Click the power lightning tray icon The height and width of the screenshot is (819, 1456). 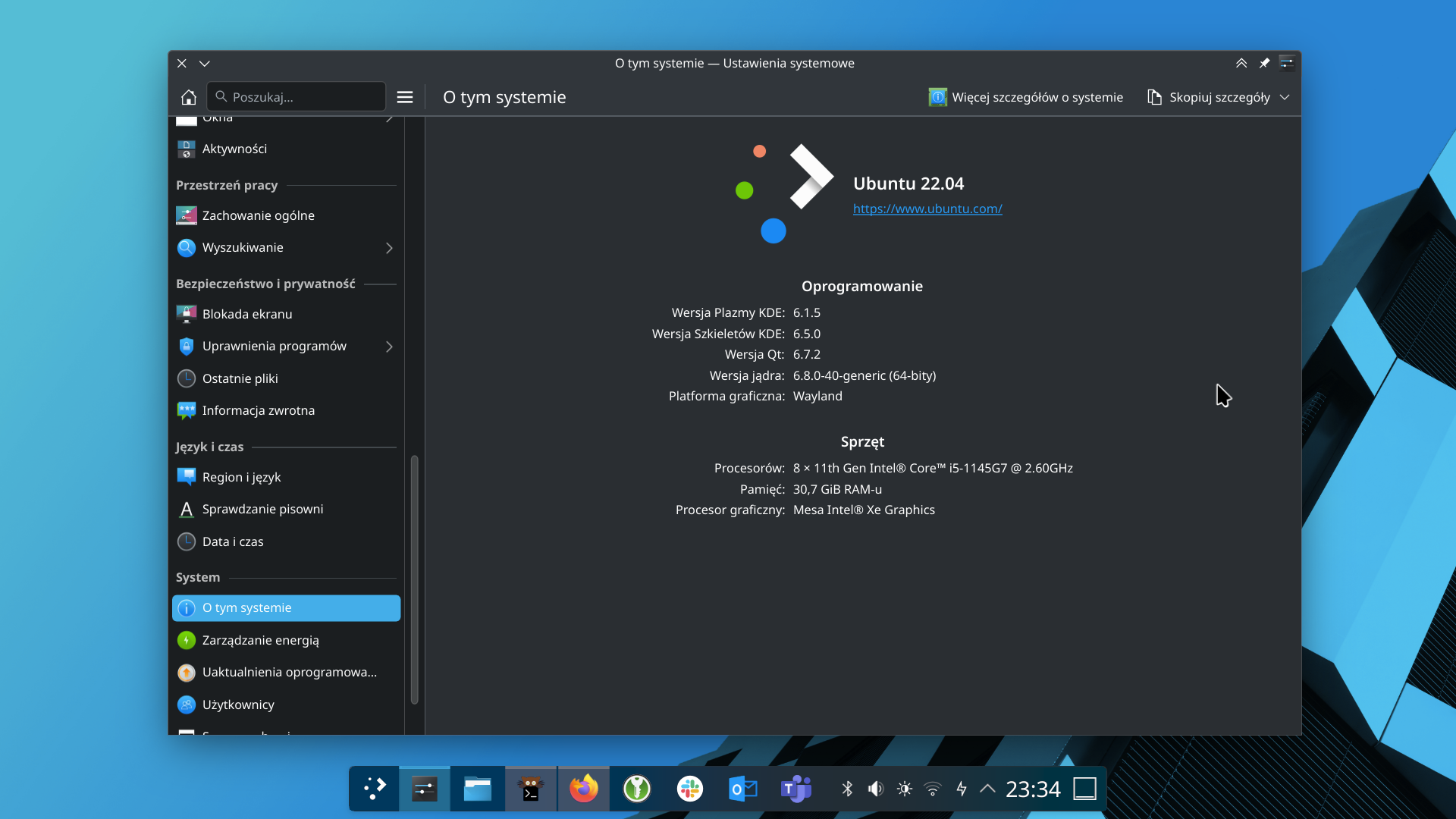point(962,789)
